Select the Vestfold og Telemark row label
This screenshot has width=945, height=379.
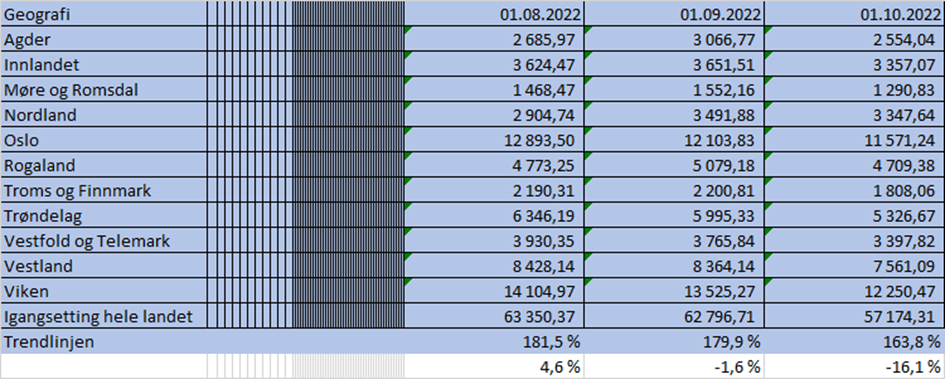tap(104, 241)
